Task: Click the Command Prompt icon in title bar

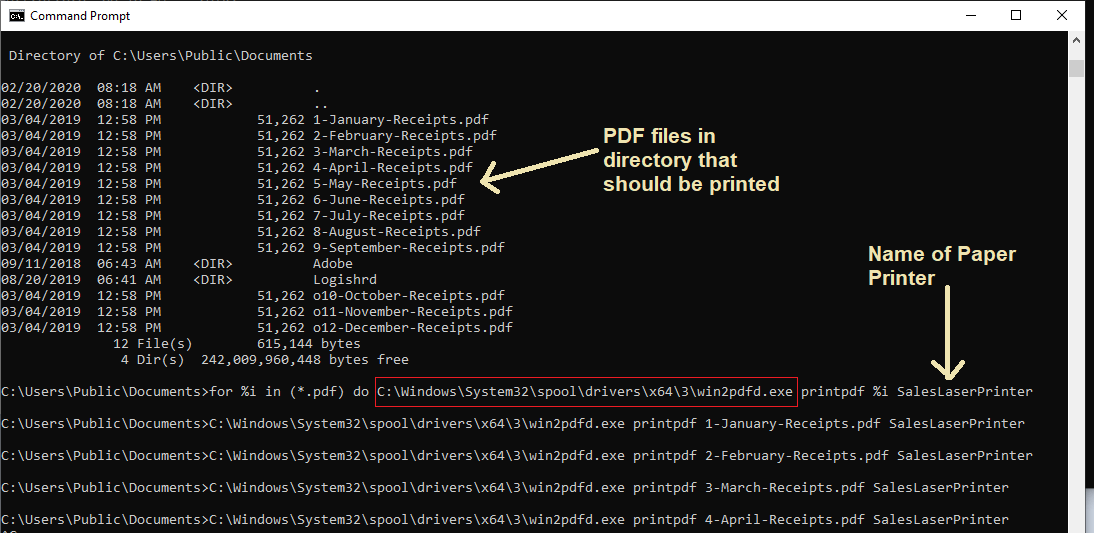Action: [x=17, y=15]
